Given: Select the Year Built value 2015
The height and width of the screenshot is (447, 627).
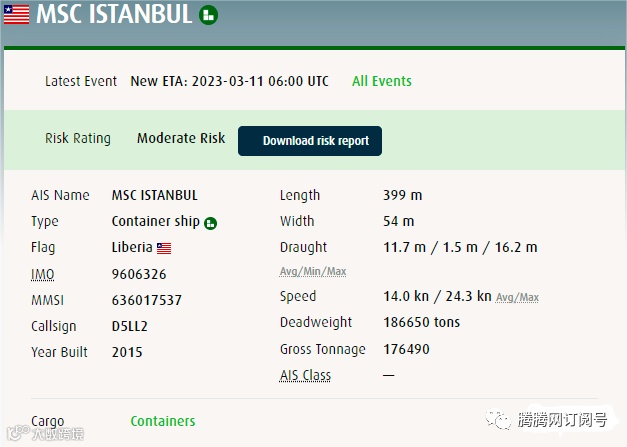Looking at the screenshot, I should pyautogui.click(x=127, y=352).
